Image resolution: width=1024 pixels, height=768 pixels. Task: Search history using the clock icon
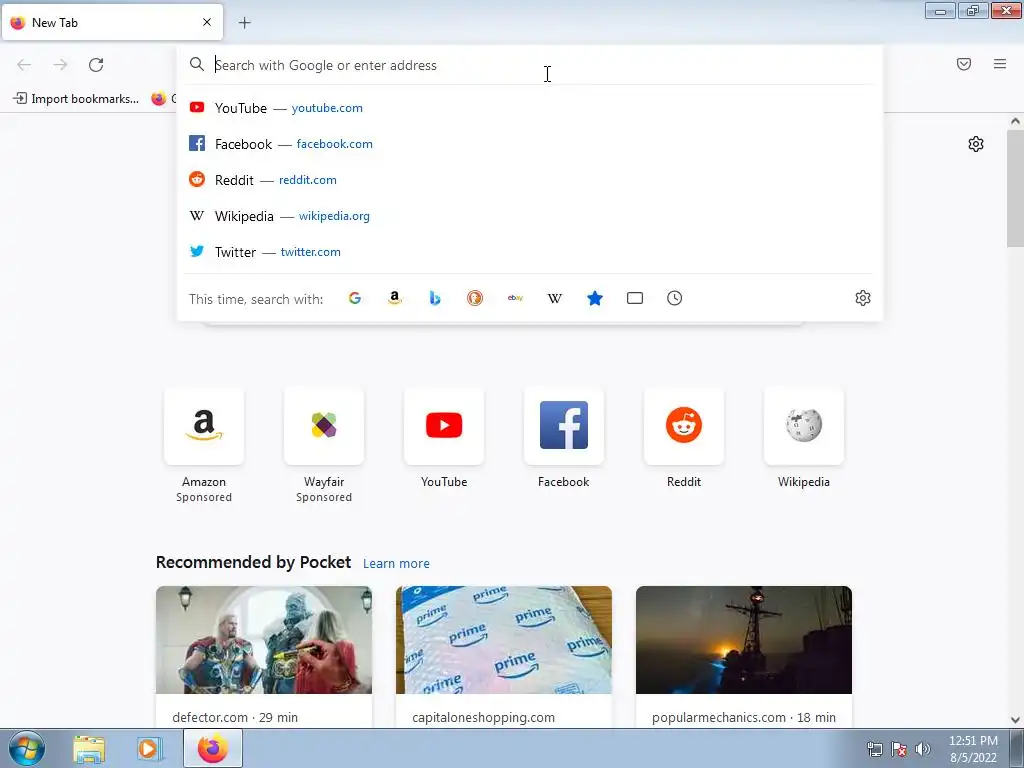tap(675, 298)
